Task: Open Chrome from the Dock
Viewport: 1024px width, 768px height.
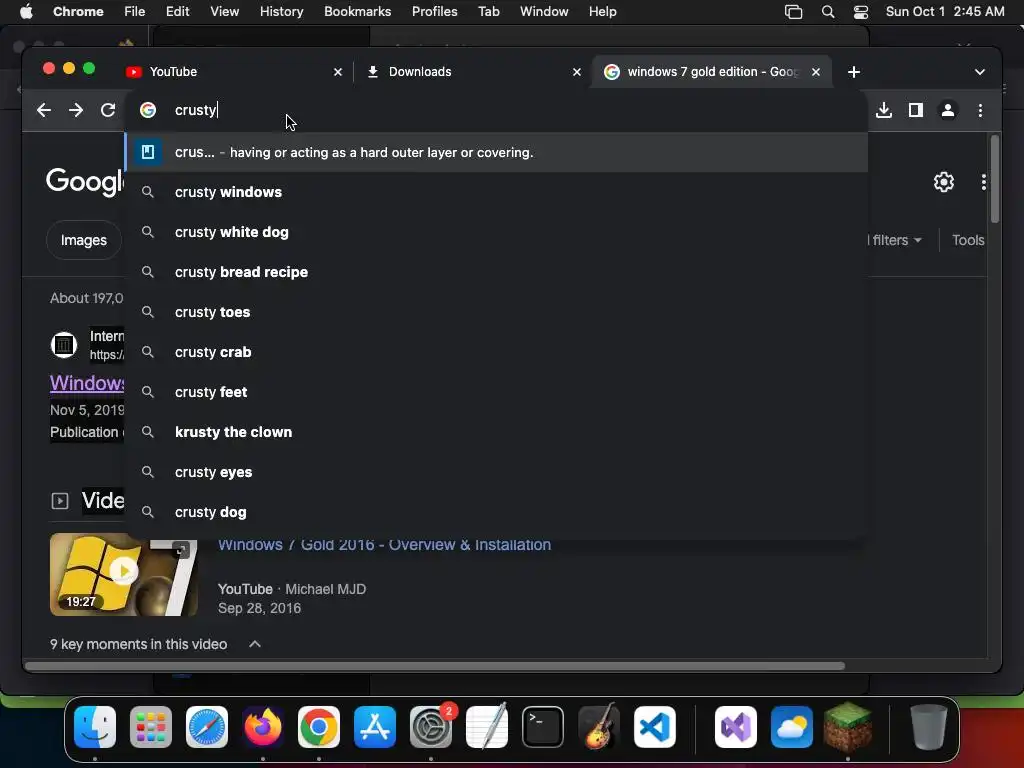Action: click(x=319, y=727)
